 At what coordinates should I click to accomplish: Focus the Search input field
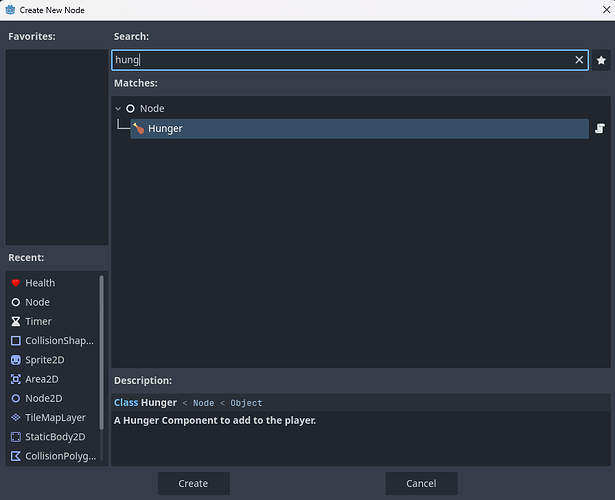[340, 60]
